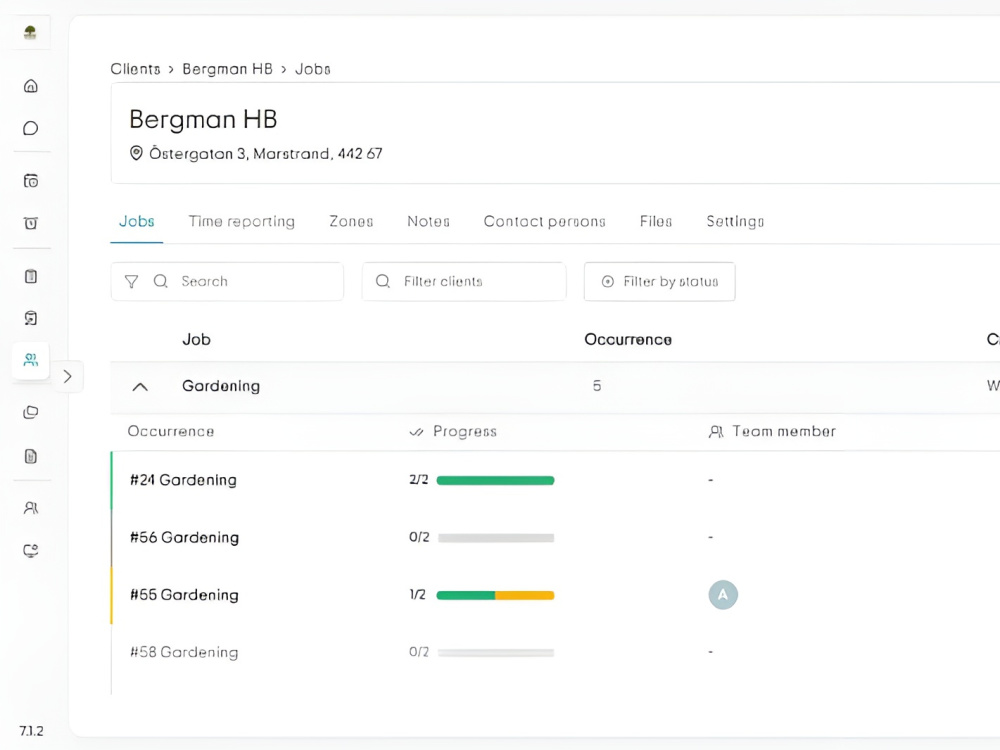Click Gardening occurrence count 5
Screen dimensions: 1000x750
click(x=597, y=386)
